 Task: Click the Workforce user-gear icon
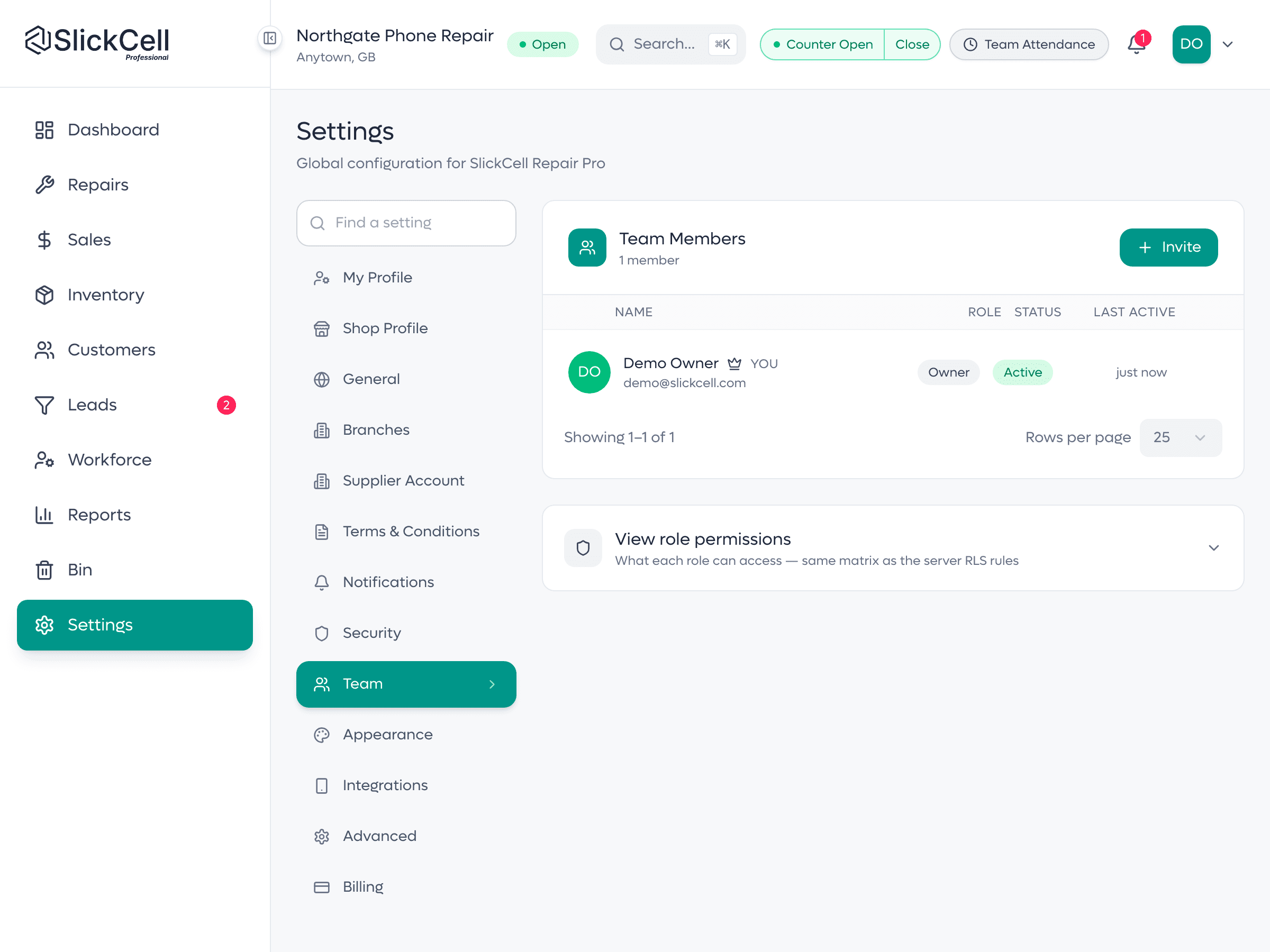pyautogui.click(x=44, y=460)
